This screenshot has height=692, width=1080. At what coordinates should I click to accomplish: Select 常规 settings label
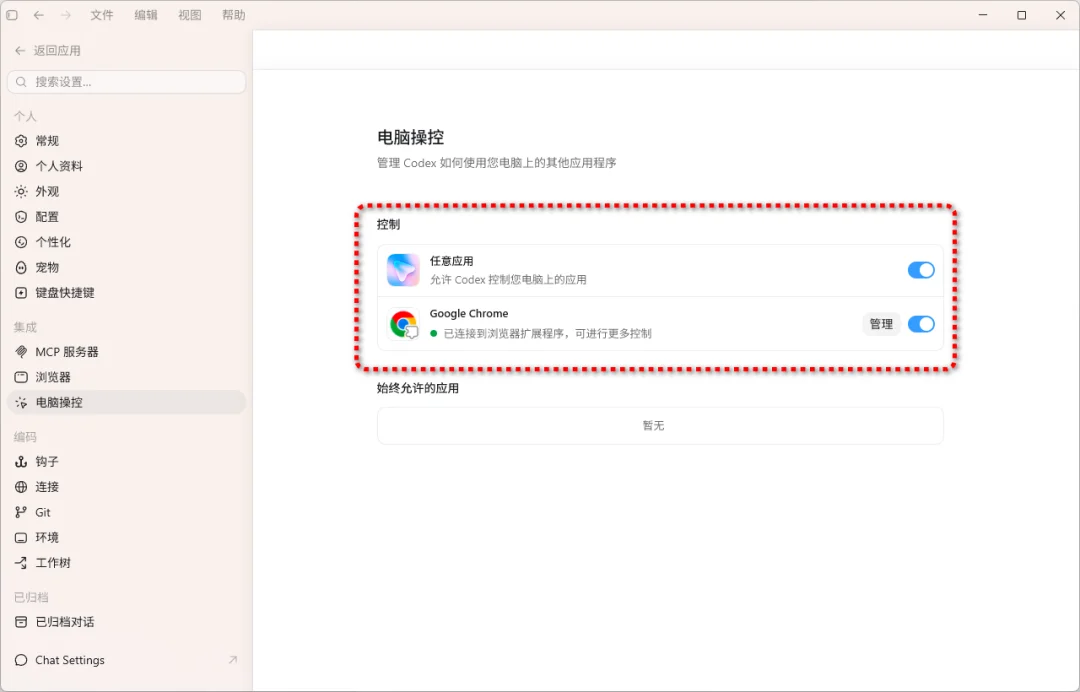(x=47, y=140)
